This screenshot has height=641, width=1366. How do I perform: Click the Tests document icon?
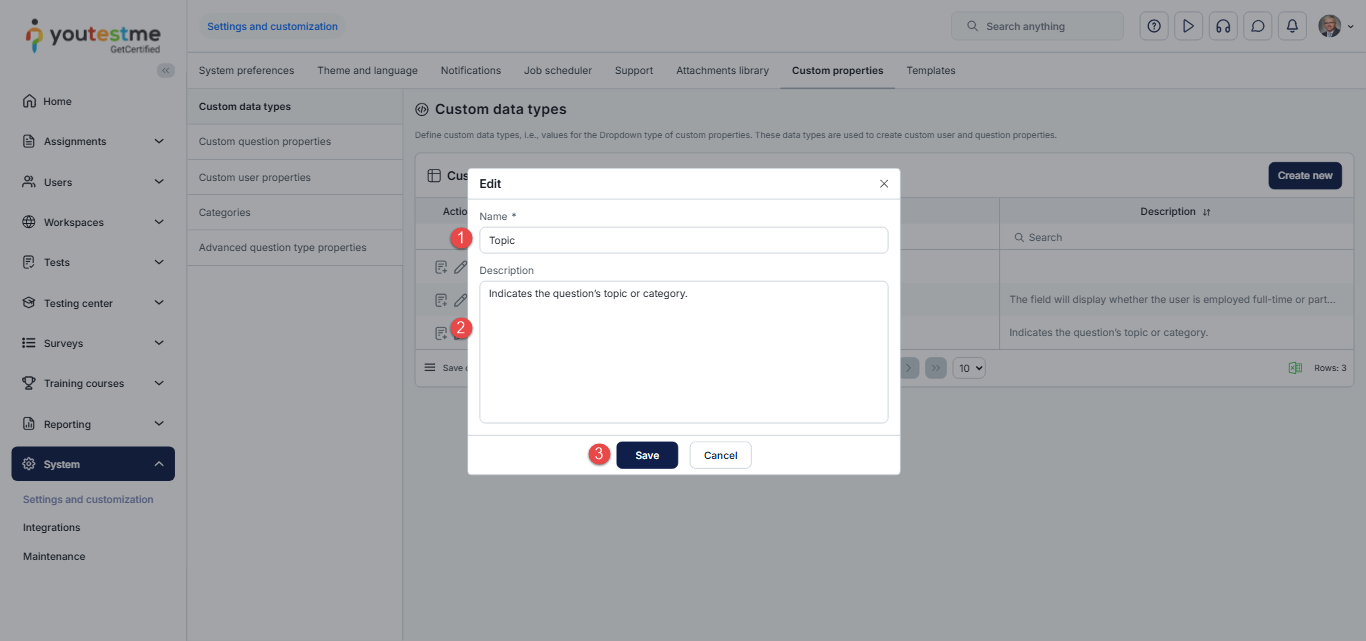[x=29, y=262]
